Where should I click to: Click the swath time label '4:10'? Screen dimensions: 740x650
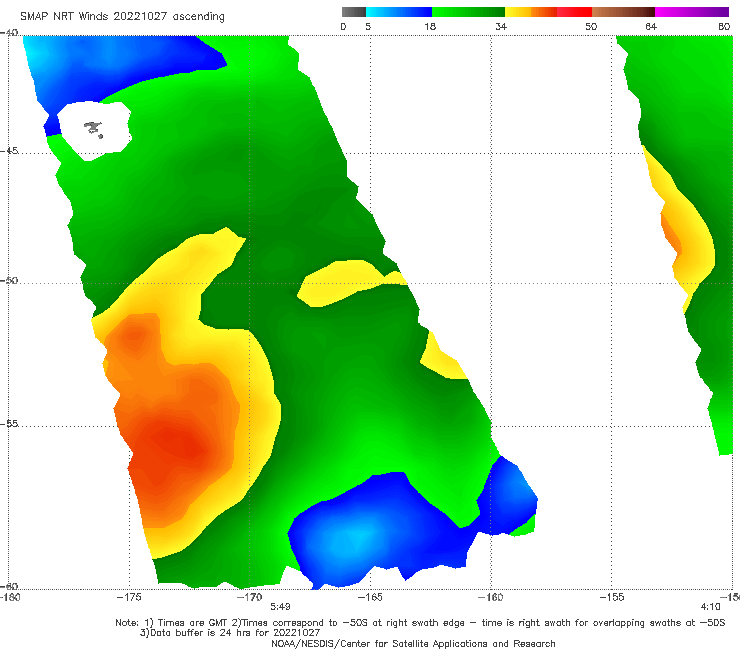point(711,607)
